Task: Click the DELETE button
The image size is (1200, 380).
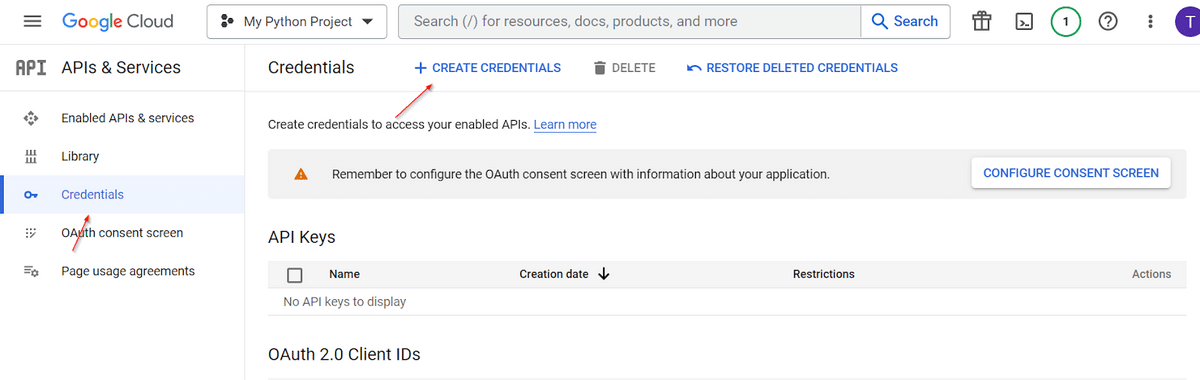Action: click(624, 68)
